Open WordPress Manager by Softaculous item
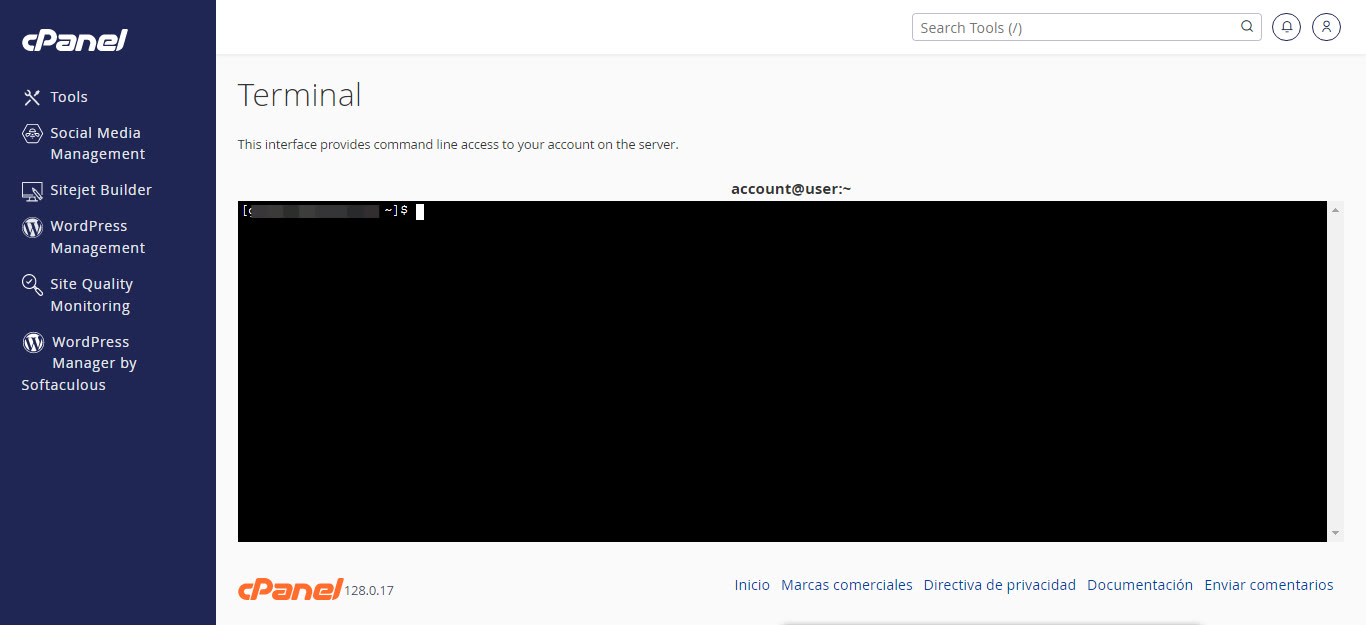 [80, 363]
